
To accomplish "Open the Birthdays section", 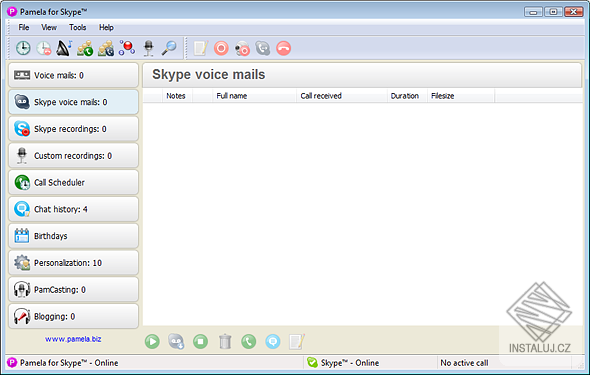I will 73,236.
